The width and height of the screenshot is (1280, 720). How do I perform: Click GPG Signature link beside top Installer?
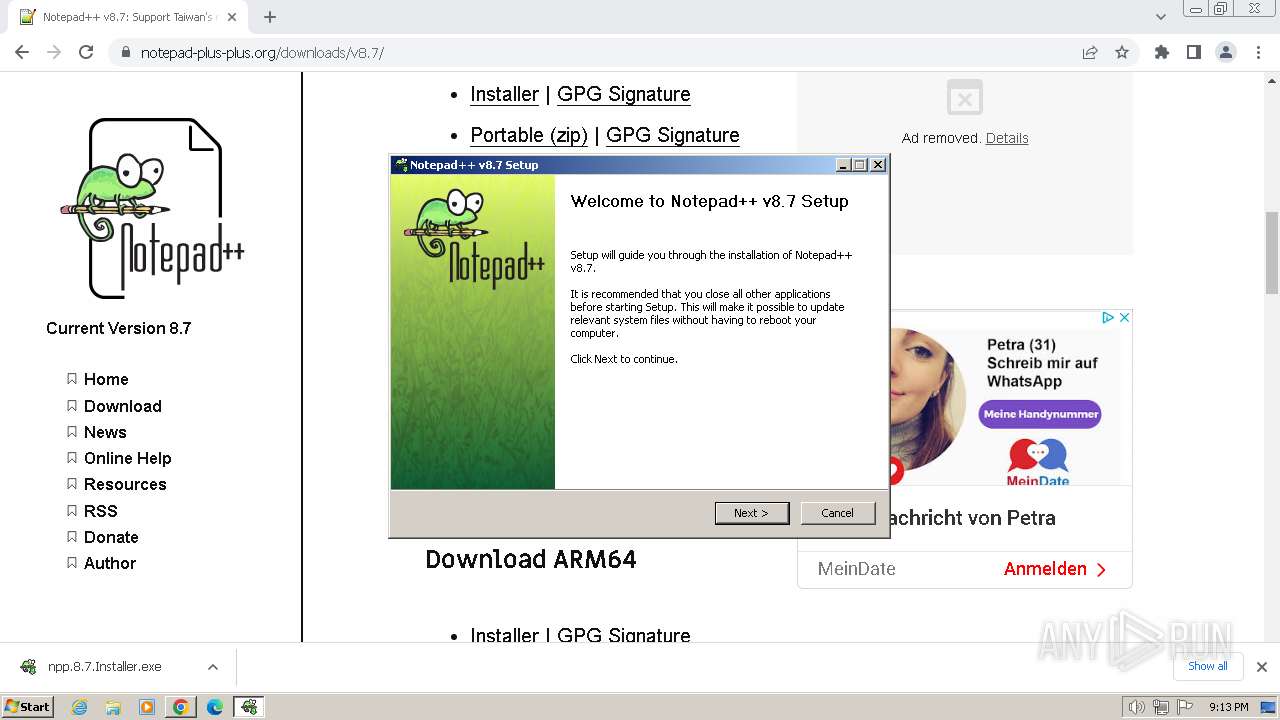623,94
